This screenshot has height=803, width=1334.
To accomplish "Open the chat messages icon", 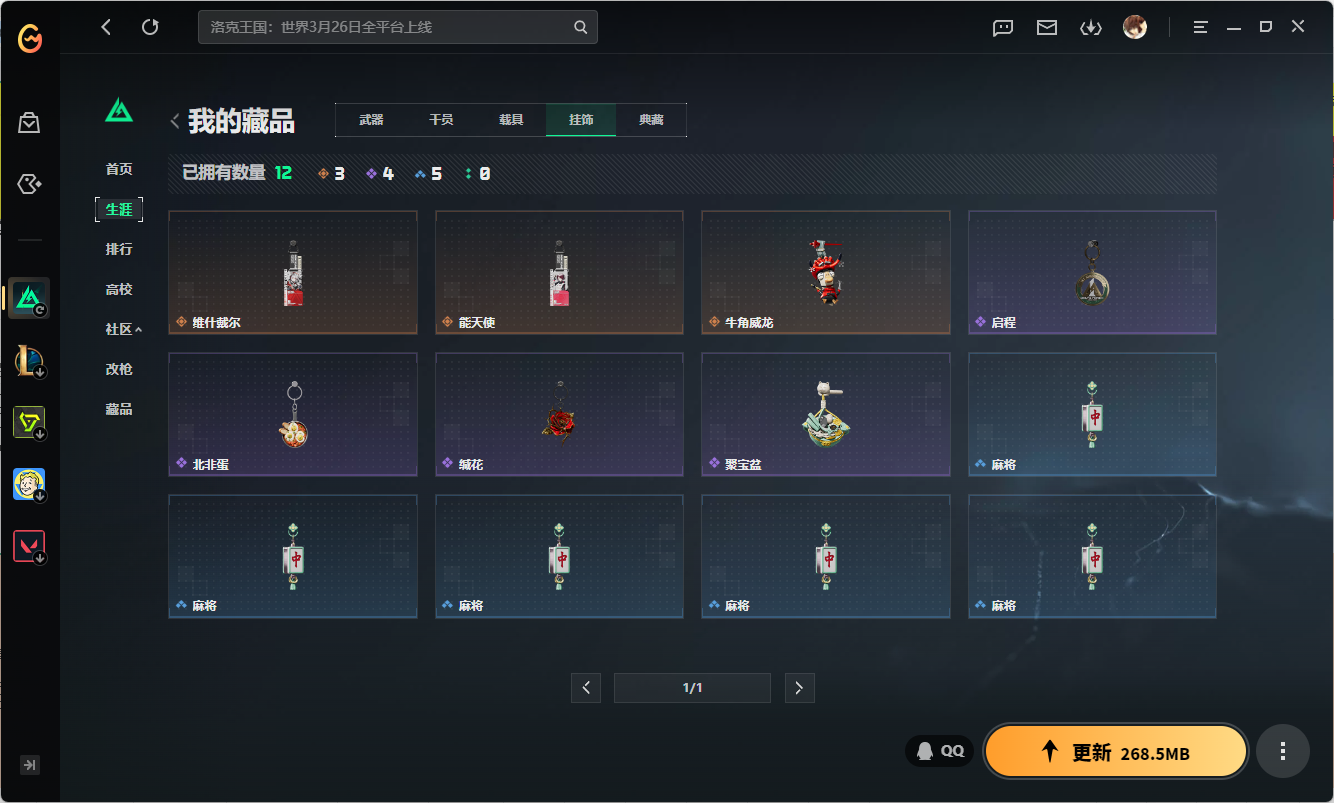I will click(1003, 27).
